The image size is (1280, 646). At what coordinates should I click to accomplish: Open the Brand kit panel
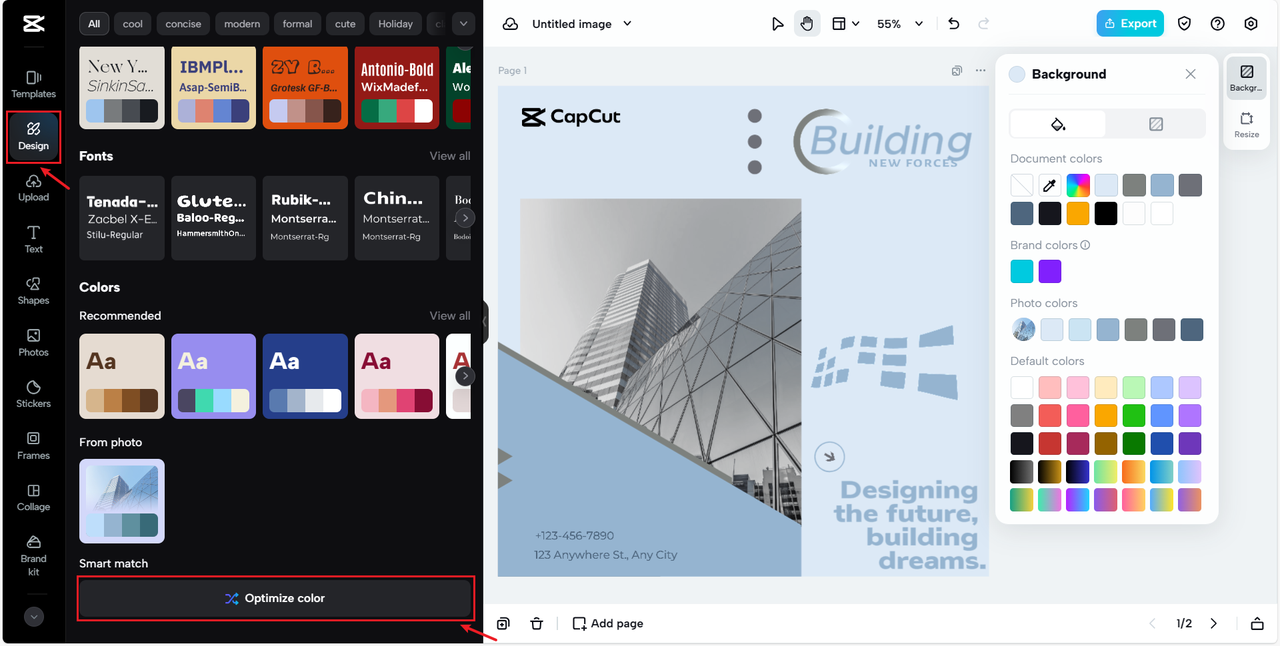[33, 555]
